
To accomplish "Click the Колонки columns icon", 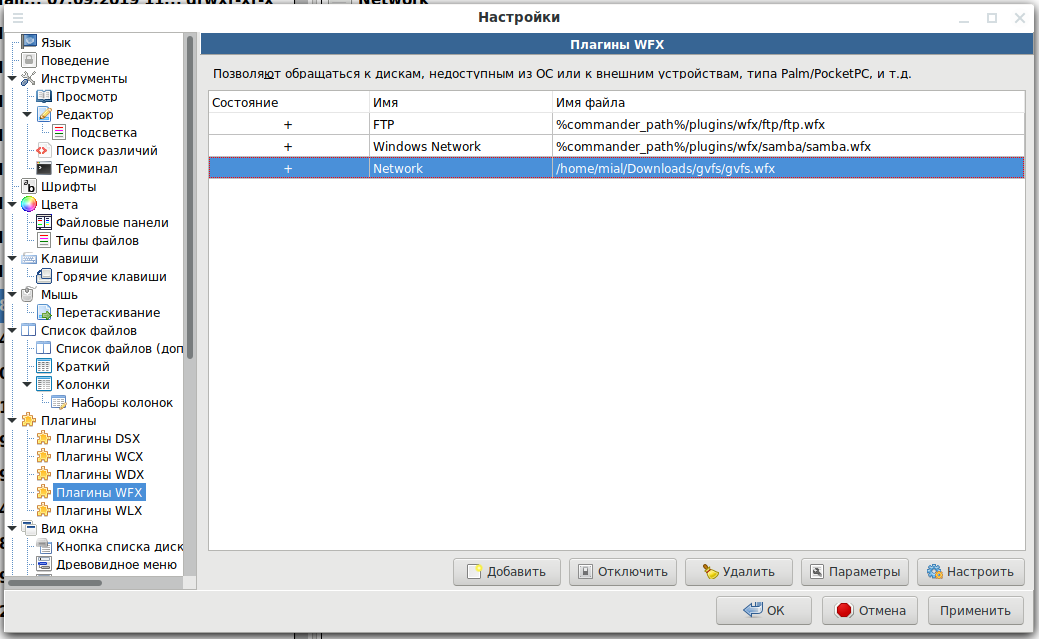I will (44, 384).
